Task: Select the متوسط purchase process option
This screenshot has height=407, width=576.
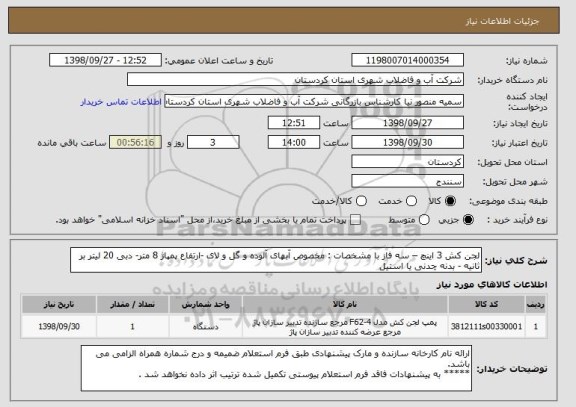Action: [424, 220]
